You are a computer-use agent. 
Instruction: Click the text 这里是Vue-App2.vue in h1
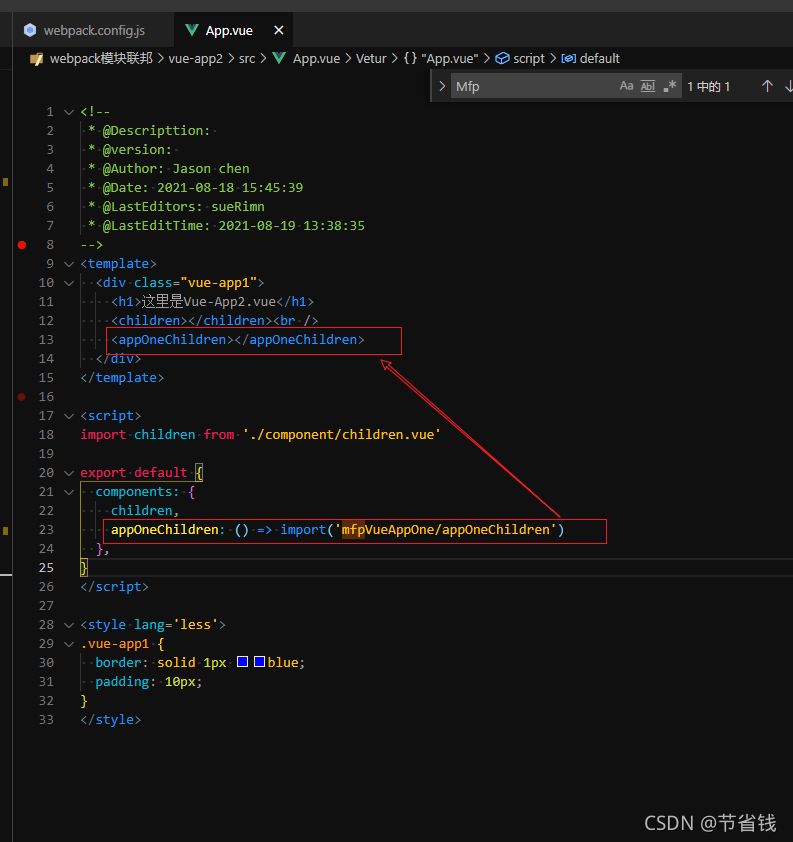209,301
